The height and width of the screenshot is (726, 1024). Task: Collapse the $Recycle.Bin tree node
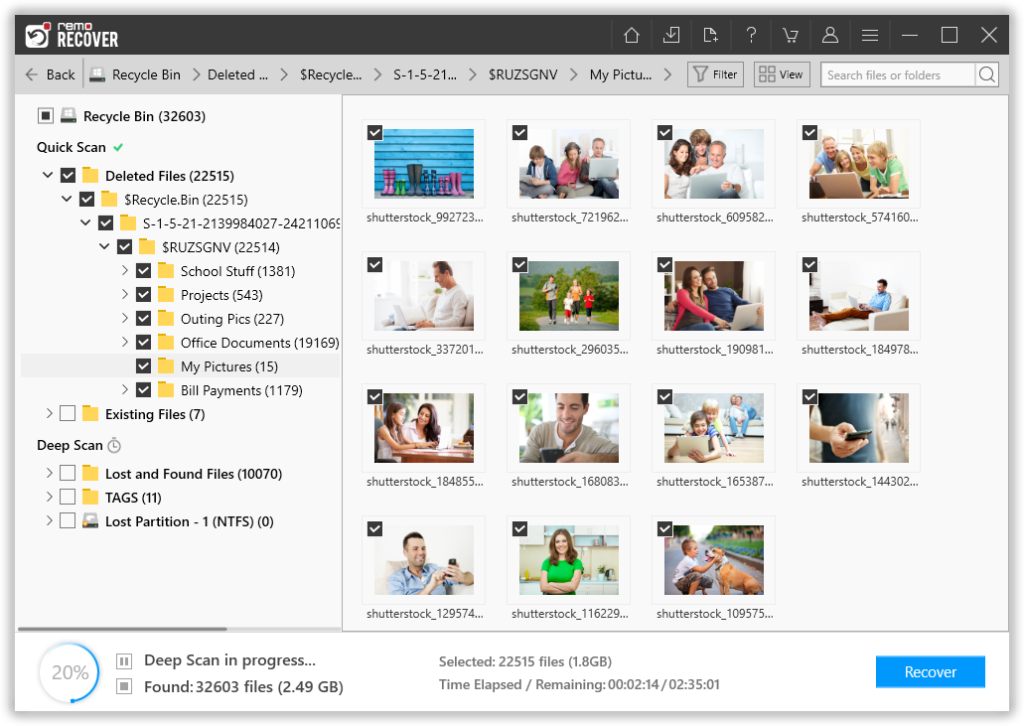[x=66, y=198]
